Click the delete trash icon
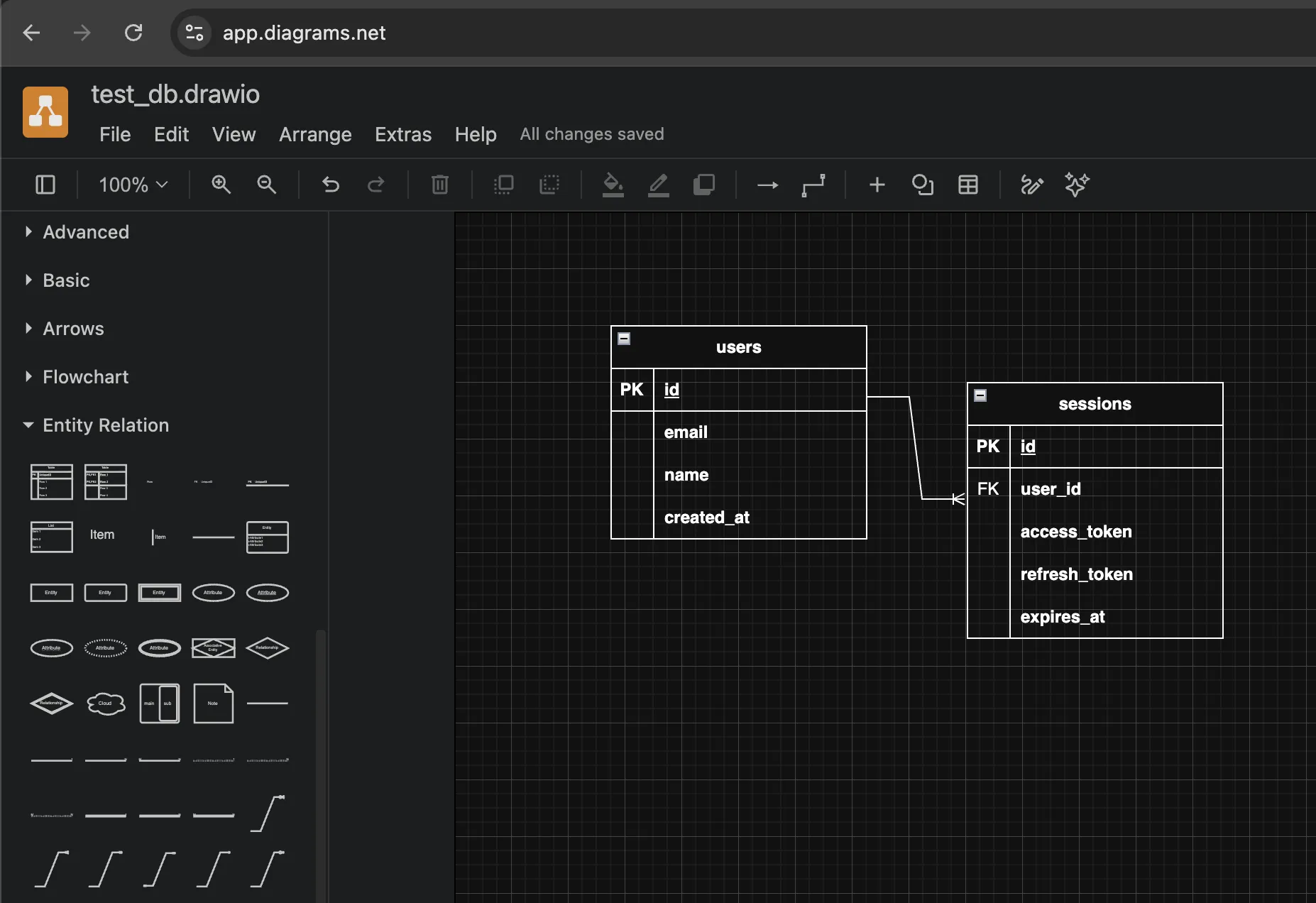 (440, 185)
